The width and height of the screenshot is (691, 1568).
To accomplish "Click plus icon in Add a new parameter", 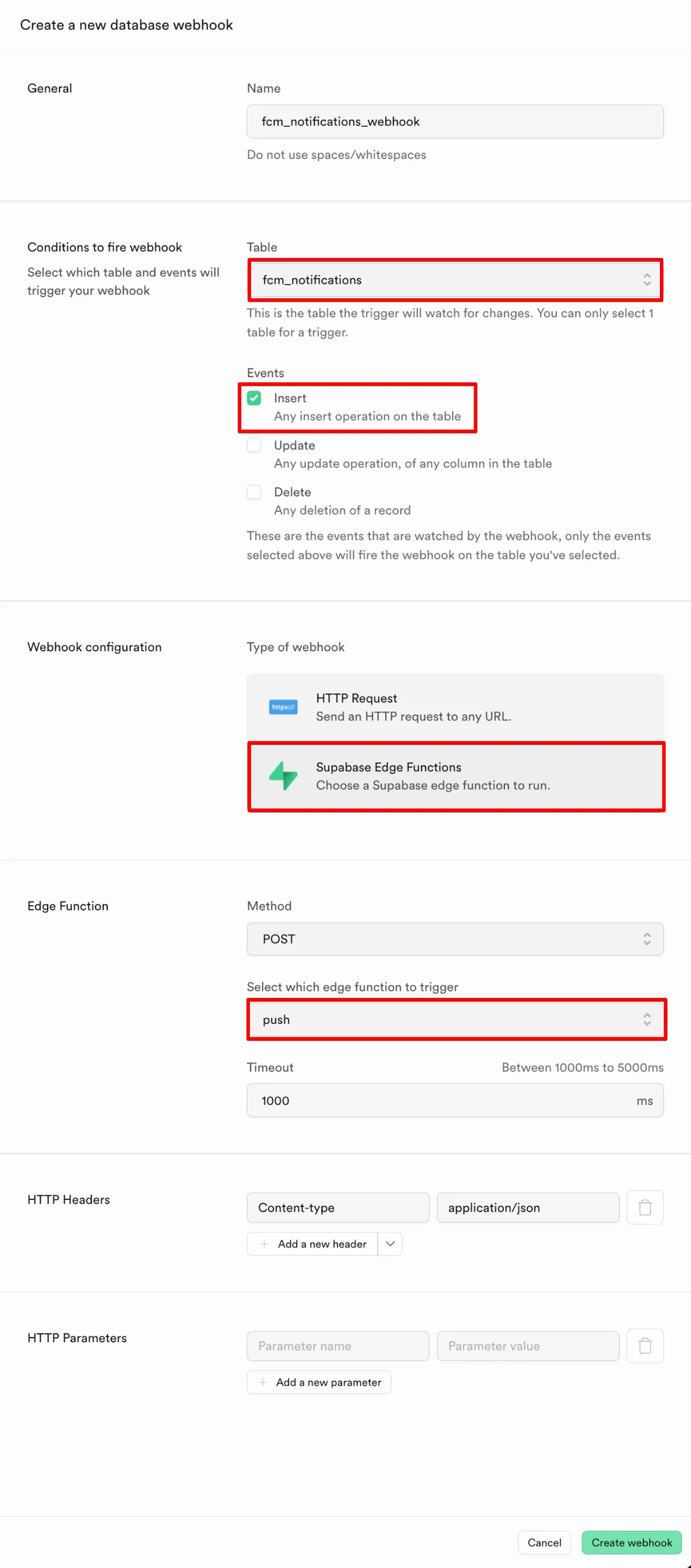I will (263, 1382).
